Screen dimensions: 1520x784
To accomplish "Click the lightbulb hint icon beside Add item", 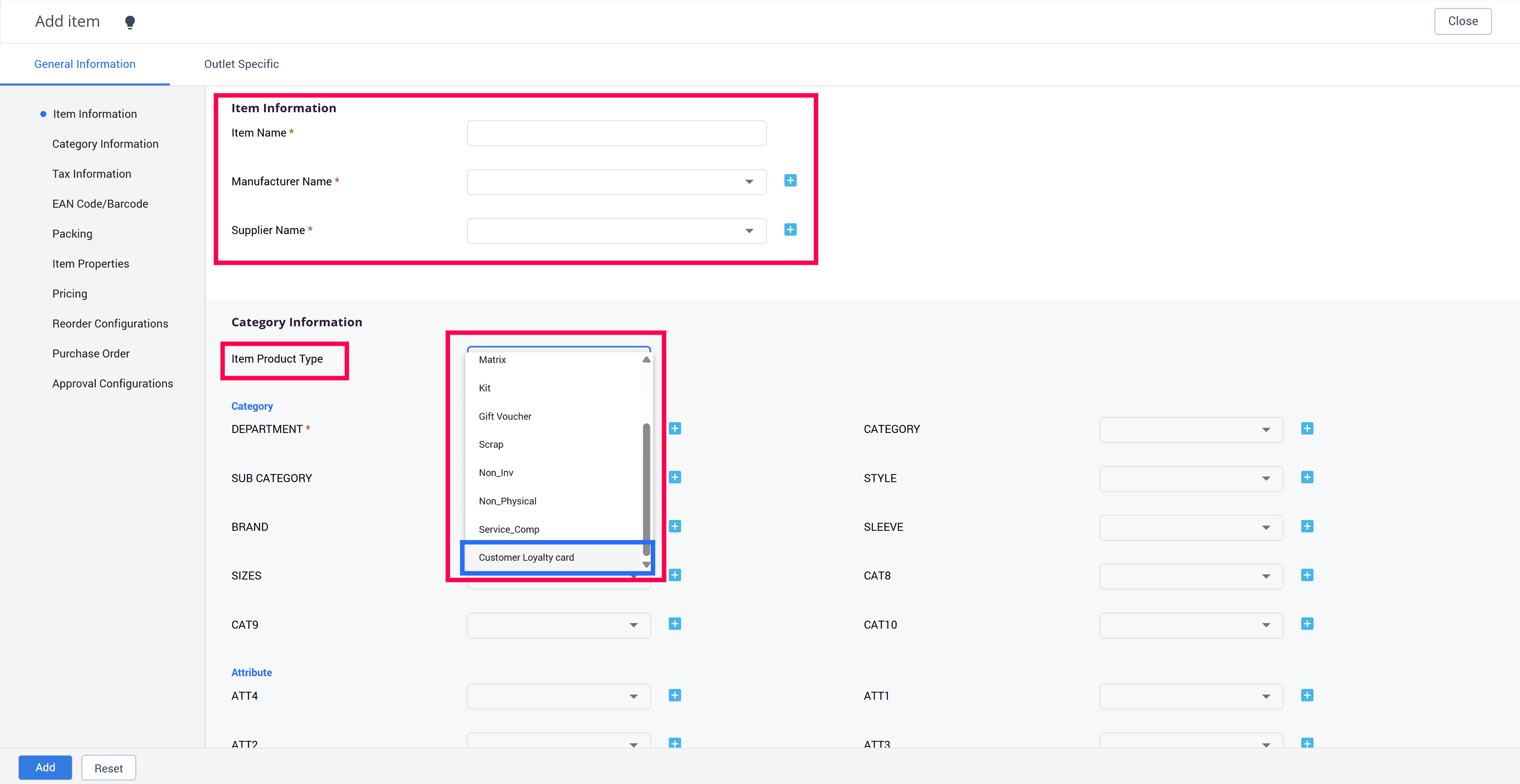I will click(x=130, y=22).
